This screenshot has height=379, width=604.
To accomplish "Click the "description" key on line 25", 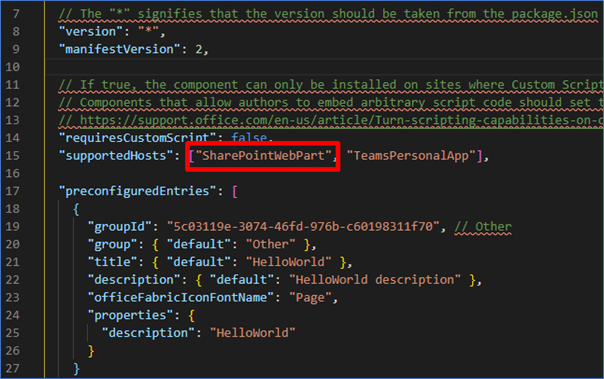I will point(148,333).
